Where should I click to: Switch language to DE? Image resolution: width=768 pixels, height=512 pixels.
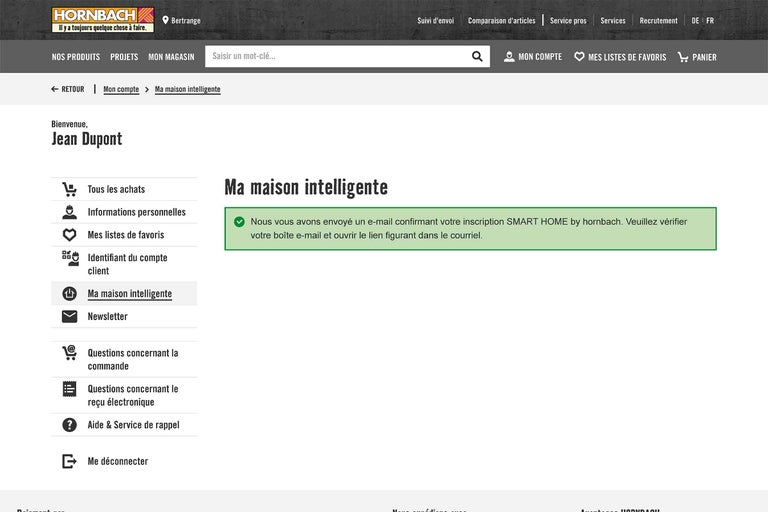click(695, 20)
